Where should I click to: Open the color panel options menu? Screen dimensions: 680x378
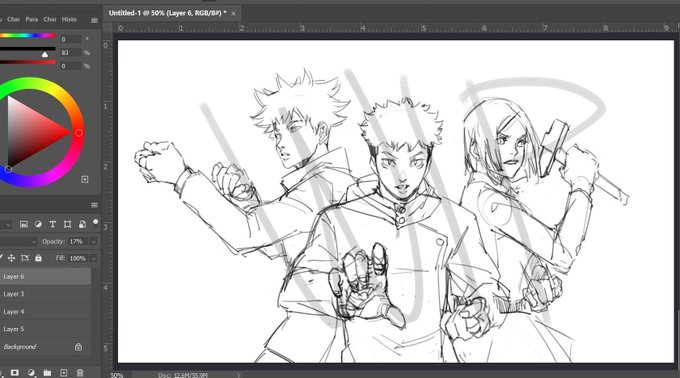pyautogui.click(x=94, y=20)
